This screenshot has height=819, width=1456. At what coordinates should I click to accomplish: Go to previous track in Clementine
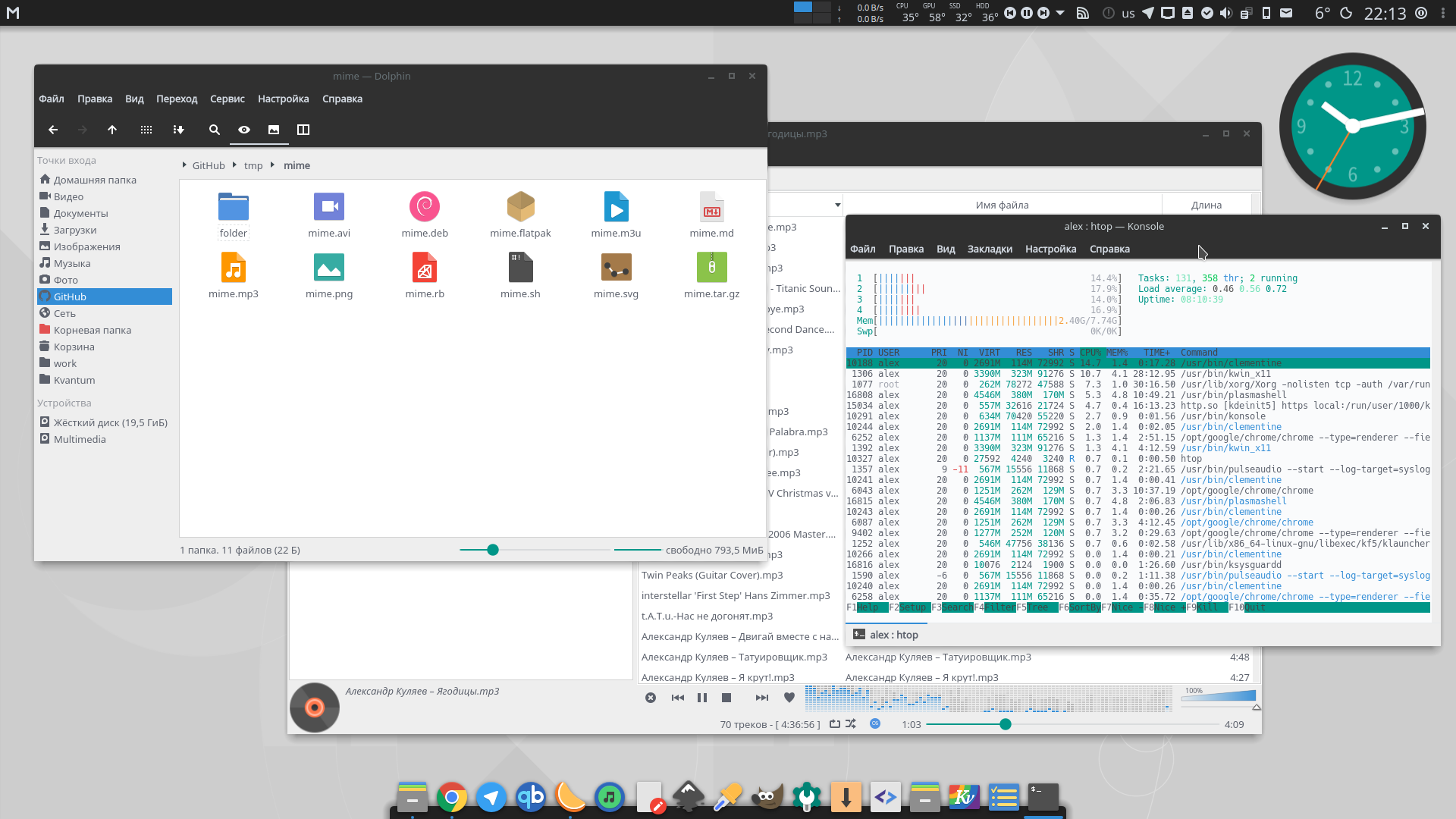tap(678, 698)
